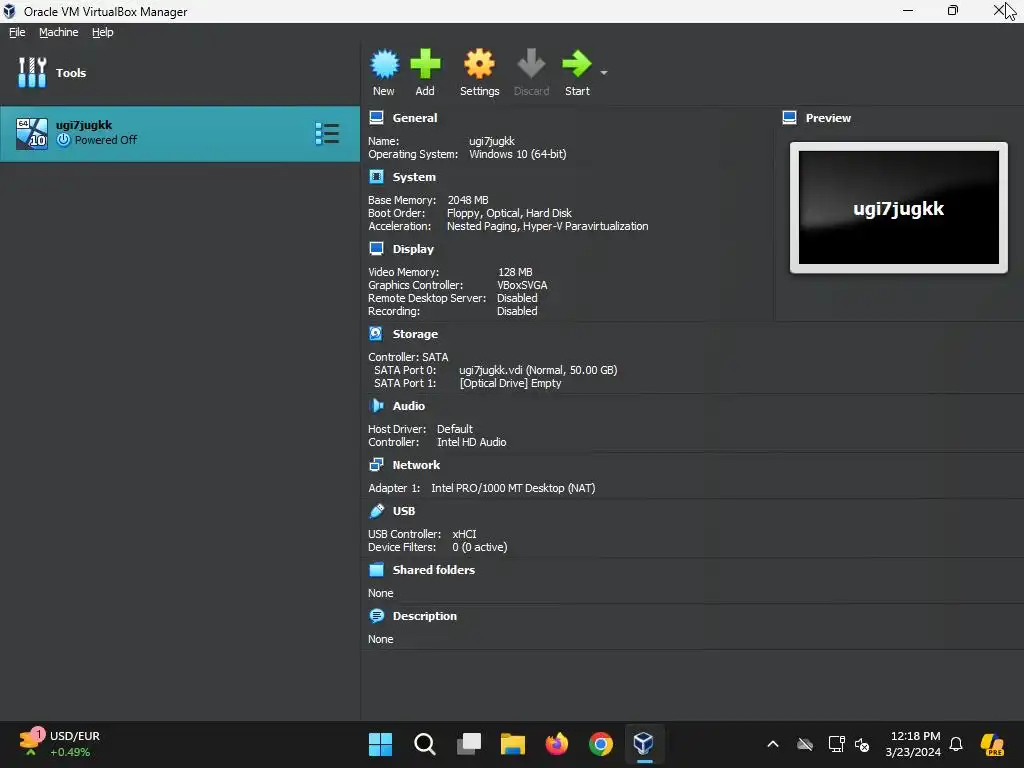Click the ugi7jugkk preview thumbnail

point(899,208)
